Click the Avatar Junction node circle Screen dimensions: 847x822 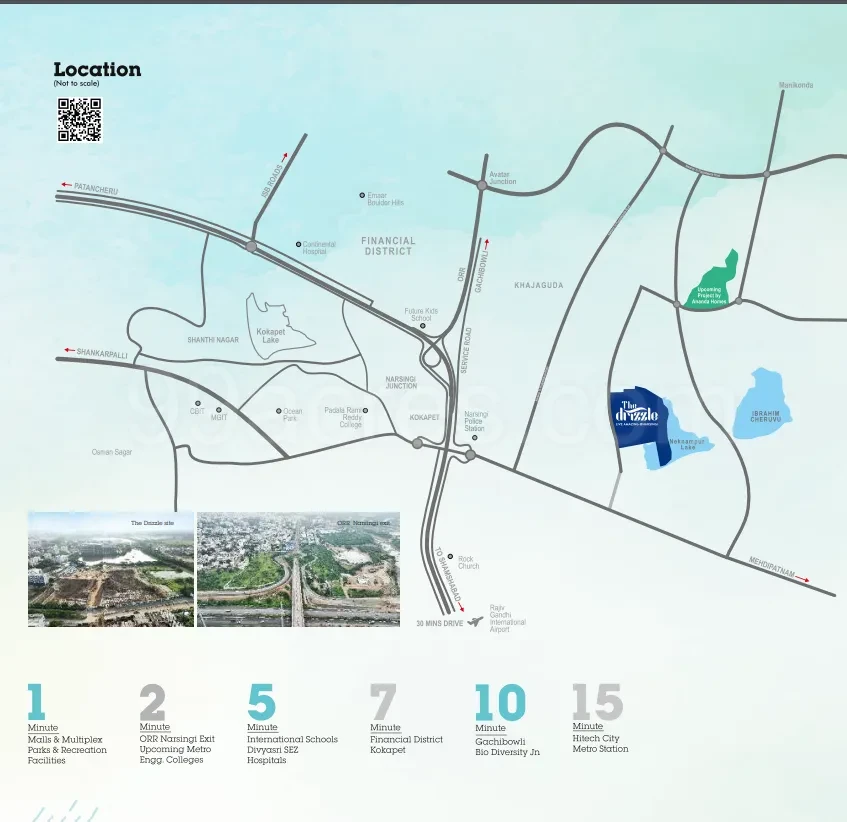pyautogui.click(x=482, y=185)
